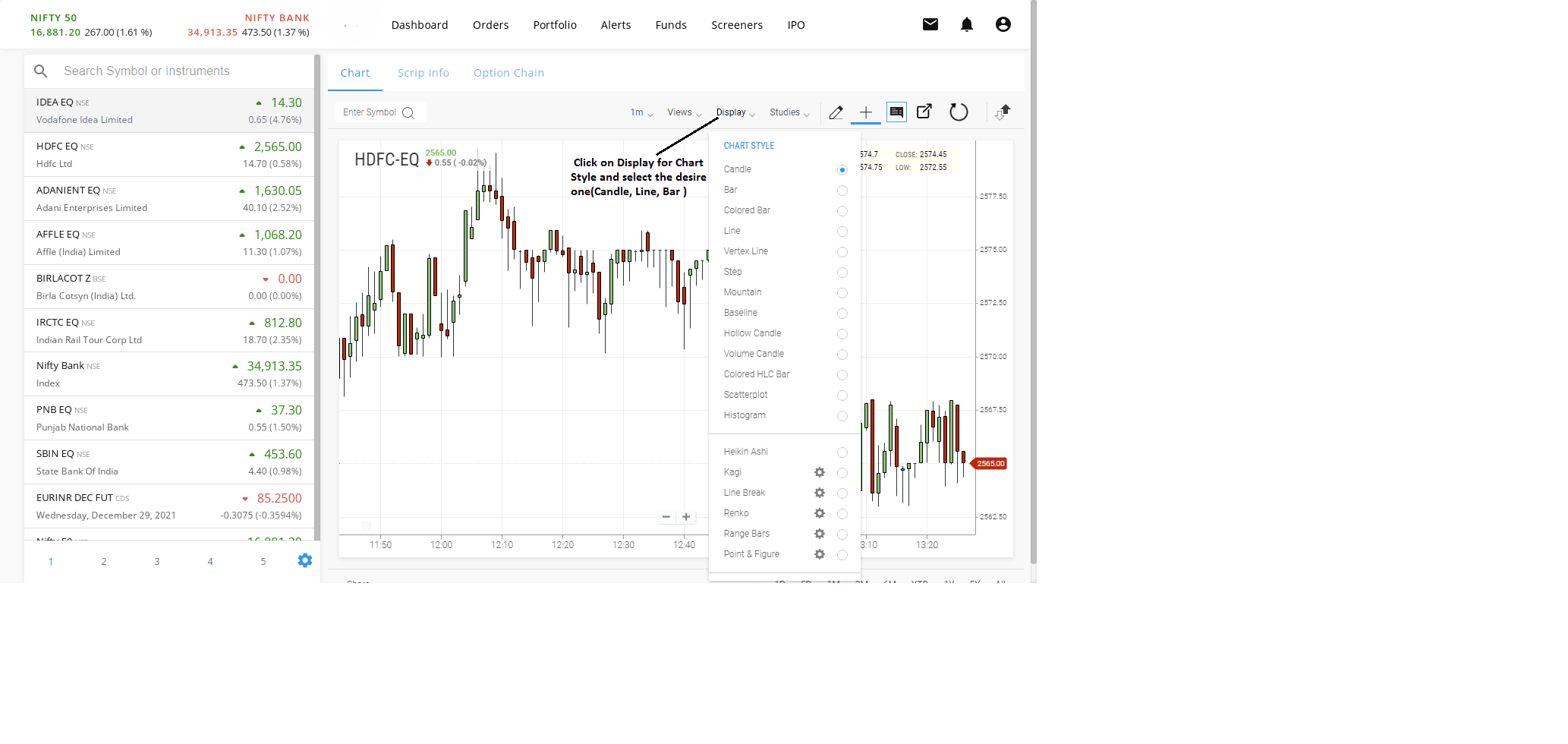The image size is (1568, 744).
Task: Open watchlist settings gear icon
Action: (305, 560)
